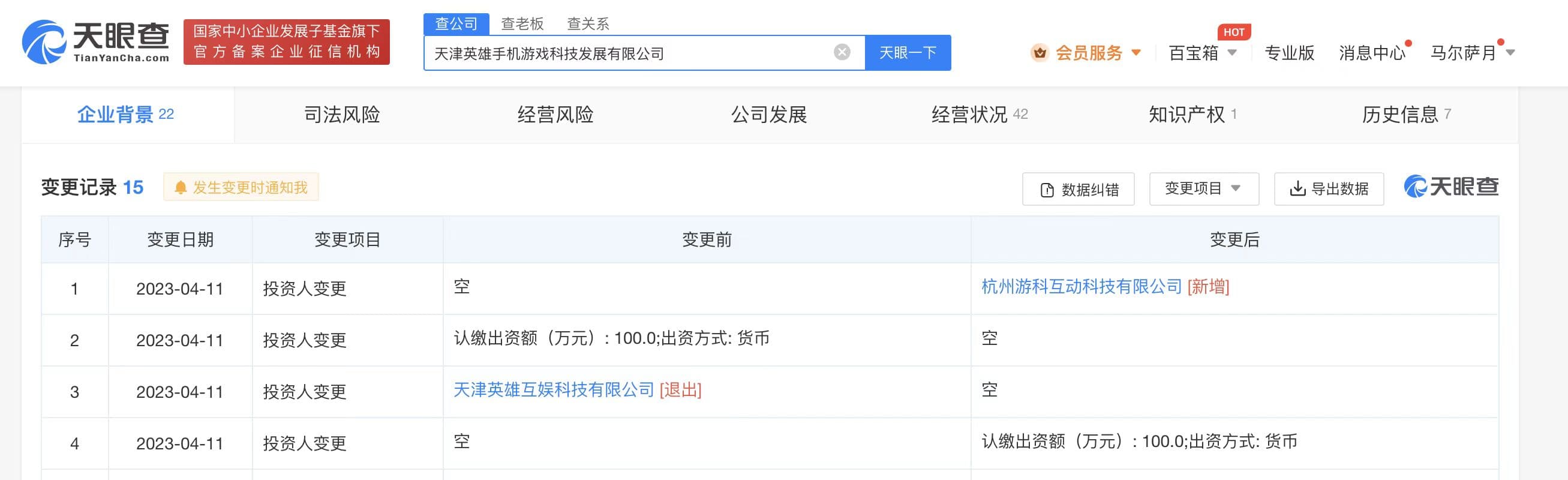Open the 公司发展 tab
The height and width of the screenshot is (480, 1568).
(x=769, y=115)
